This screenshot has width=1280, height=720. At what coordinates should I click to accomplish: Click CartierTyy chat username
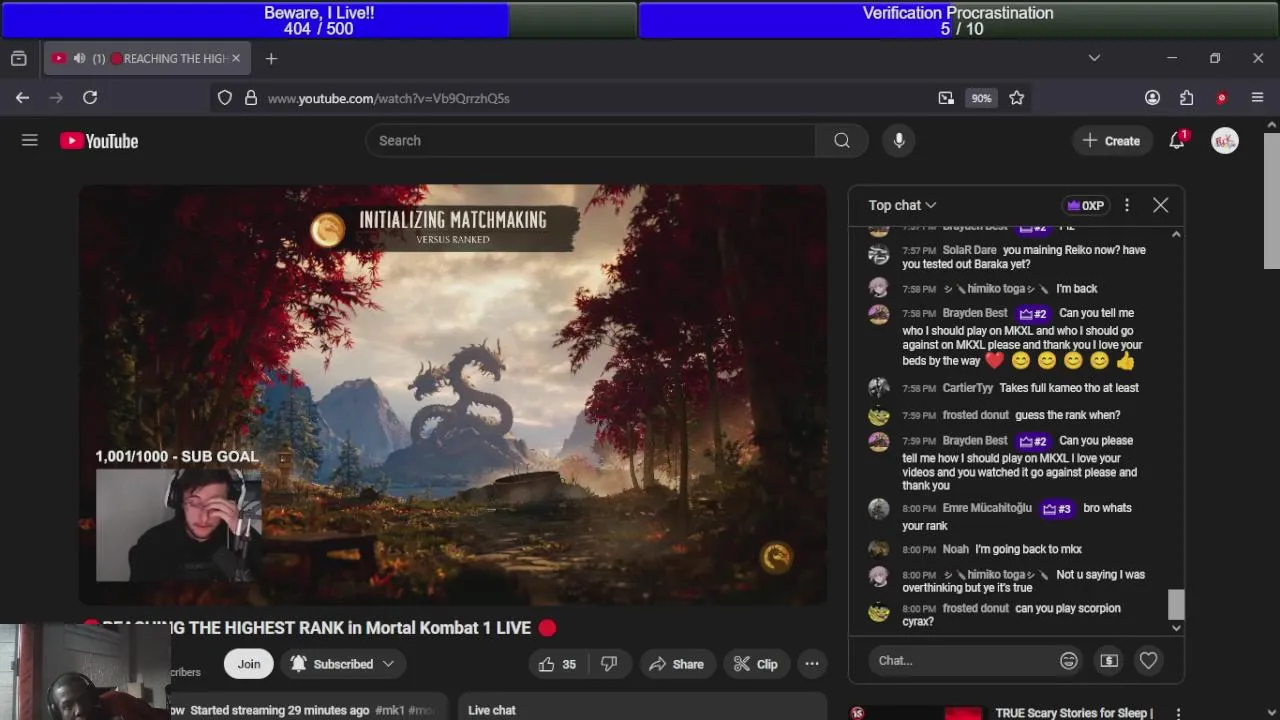[x=968, y=388]
